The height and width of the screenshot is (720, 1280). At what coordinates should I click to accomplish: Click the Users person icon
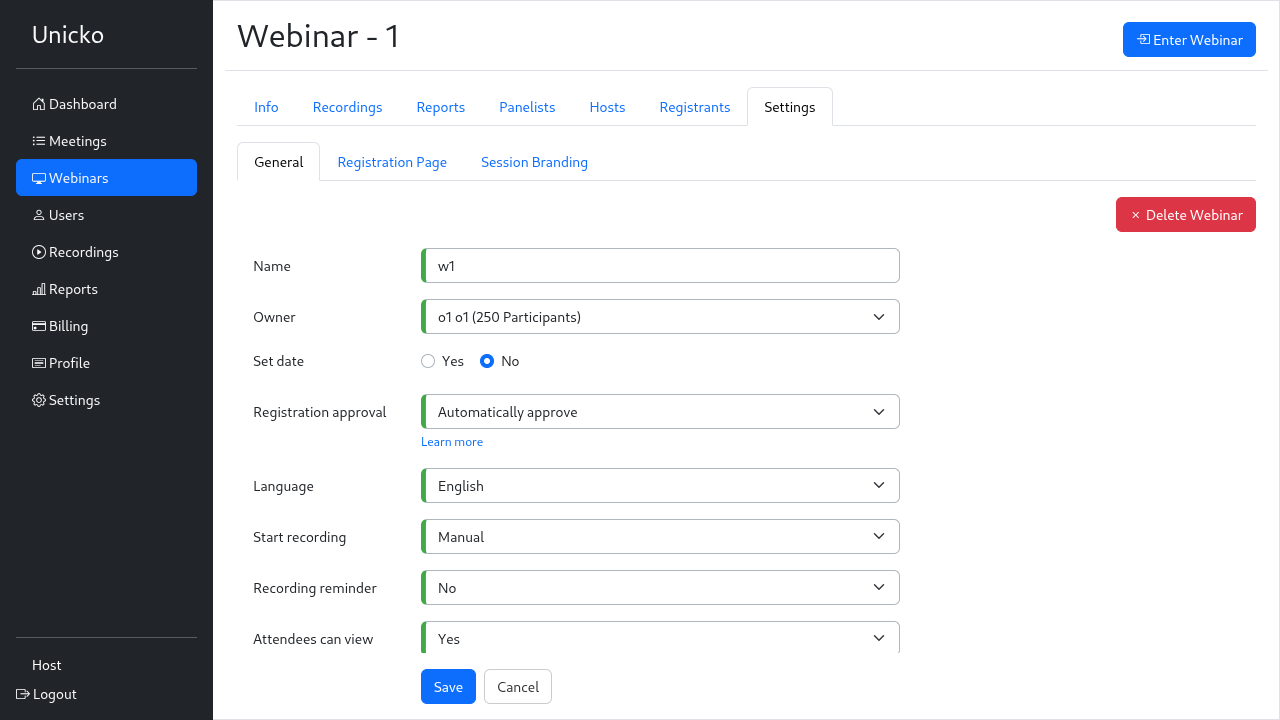pyautogui.click(x=39, y=215)
